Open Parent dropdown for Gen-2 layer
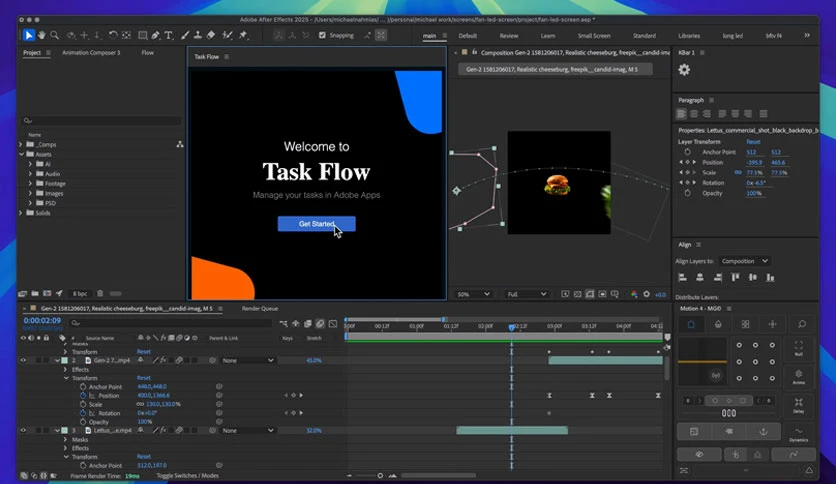836x484 pixels. click(248, 360)
